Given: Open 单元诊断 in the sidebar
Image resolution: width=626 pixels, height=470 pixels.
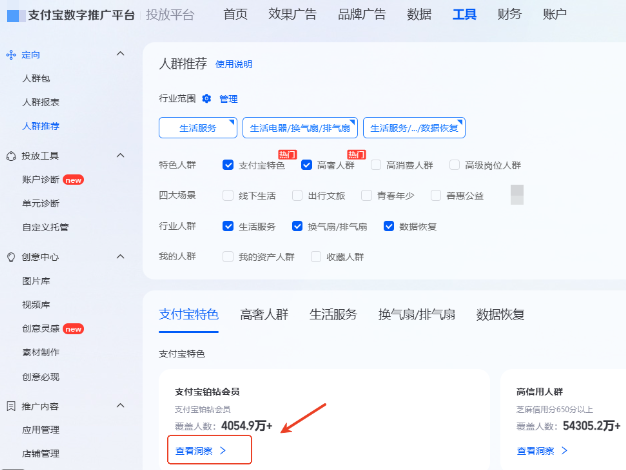Looking at the screenshot, I should [x=41, y=204].
